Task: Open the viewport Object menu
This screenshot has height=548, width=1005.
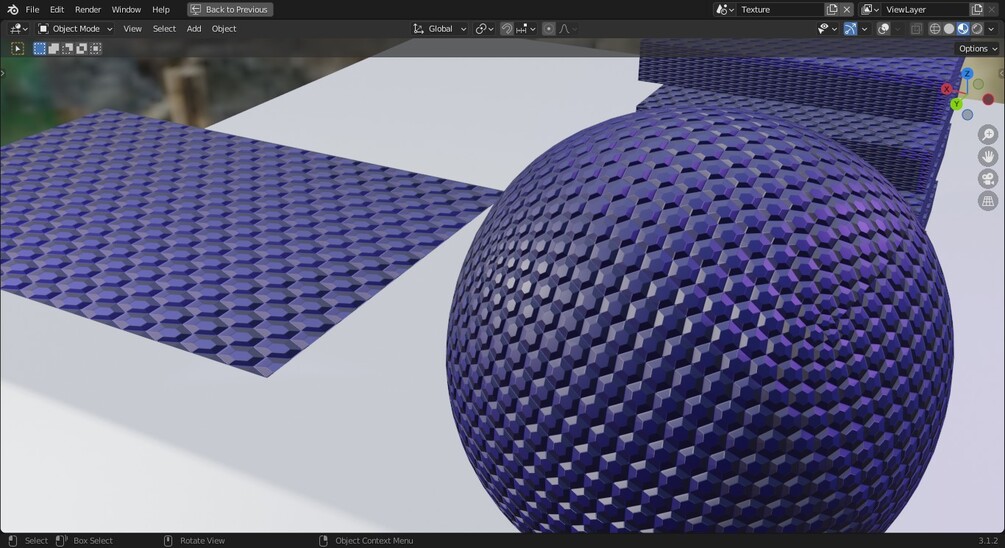Action: [x=224, y=29]
